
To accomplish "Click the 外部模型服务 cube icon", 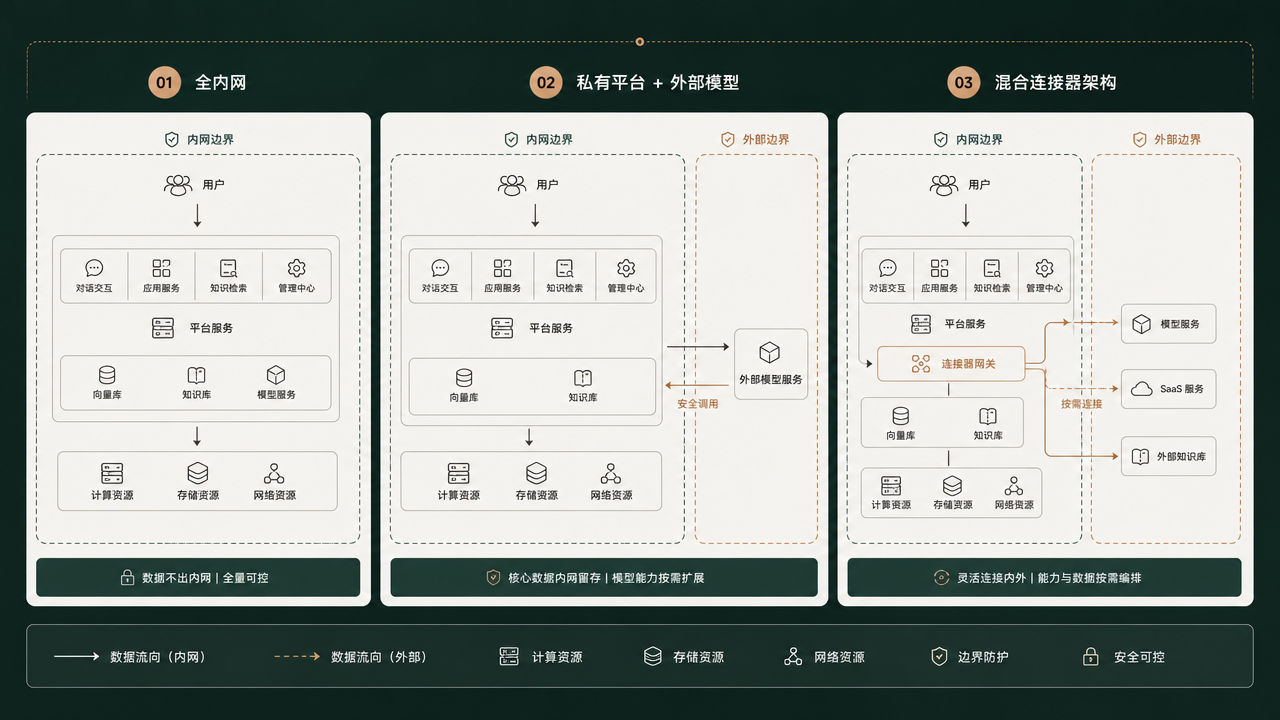I will pyautogui.click(x=770, y=353).
